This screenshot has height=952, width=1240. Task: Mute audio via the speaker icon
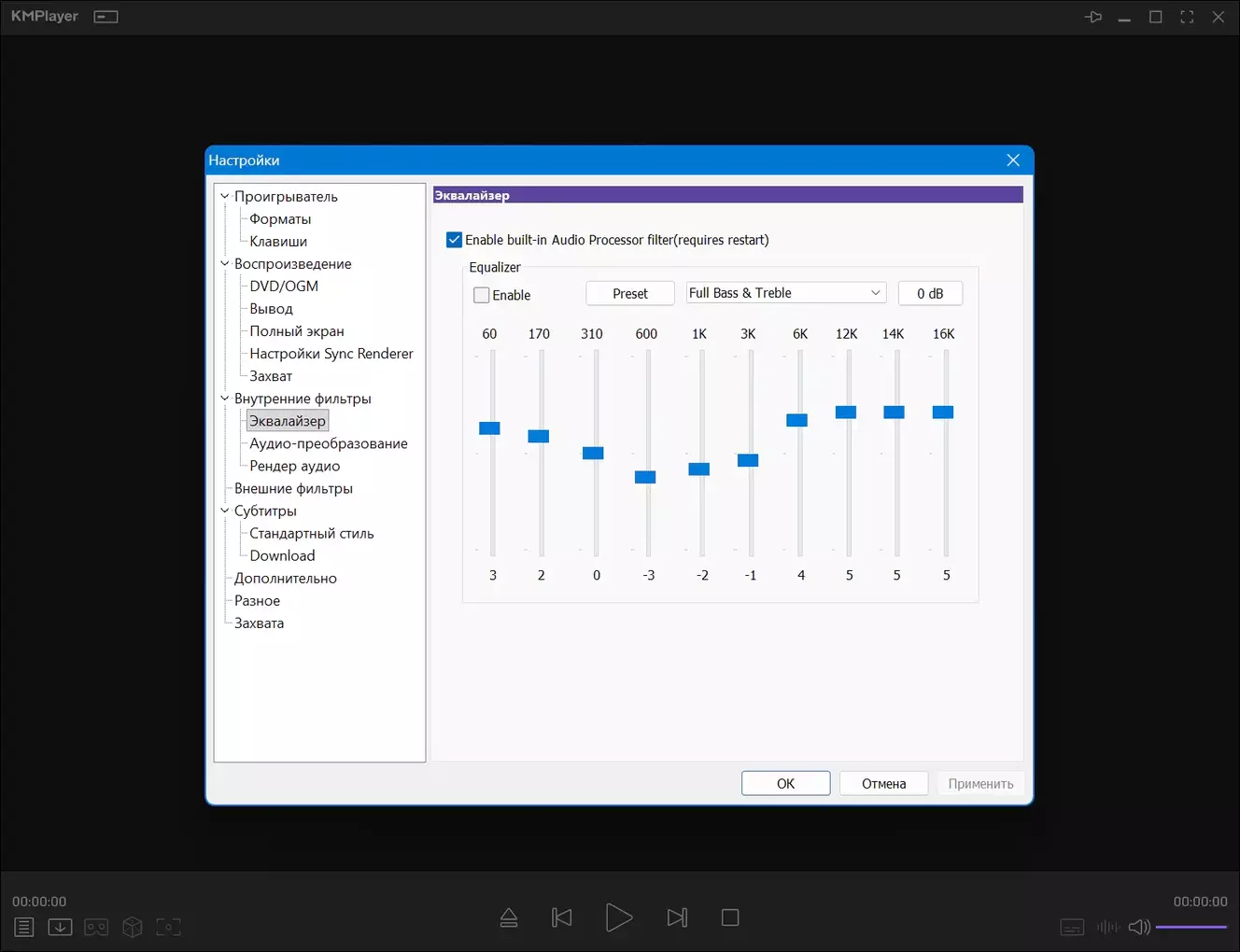1139,927
